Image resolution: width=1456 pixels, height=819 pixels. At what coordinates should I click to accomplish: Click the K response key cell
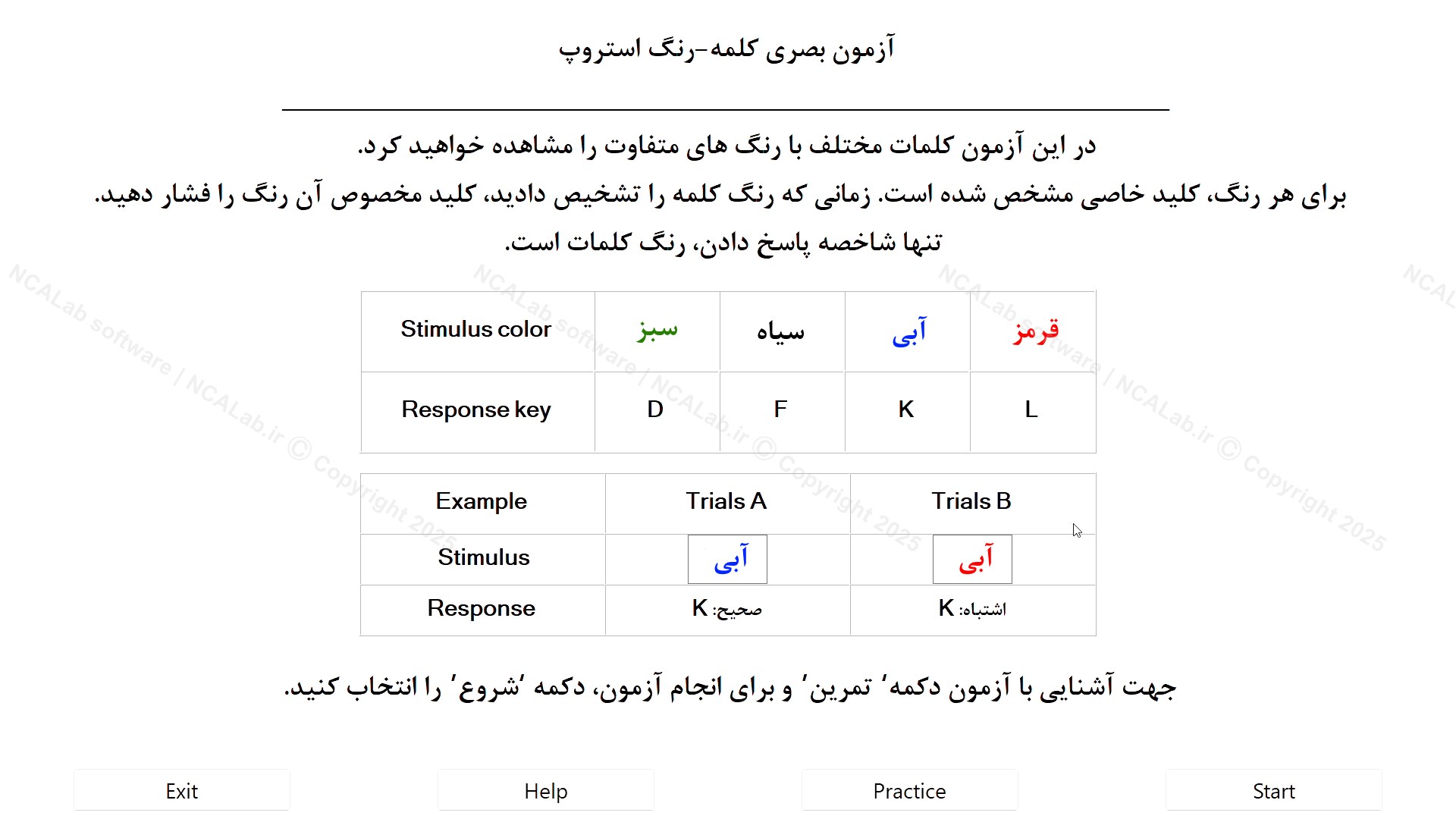[x=907, y=409]
